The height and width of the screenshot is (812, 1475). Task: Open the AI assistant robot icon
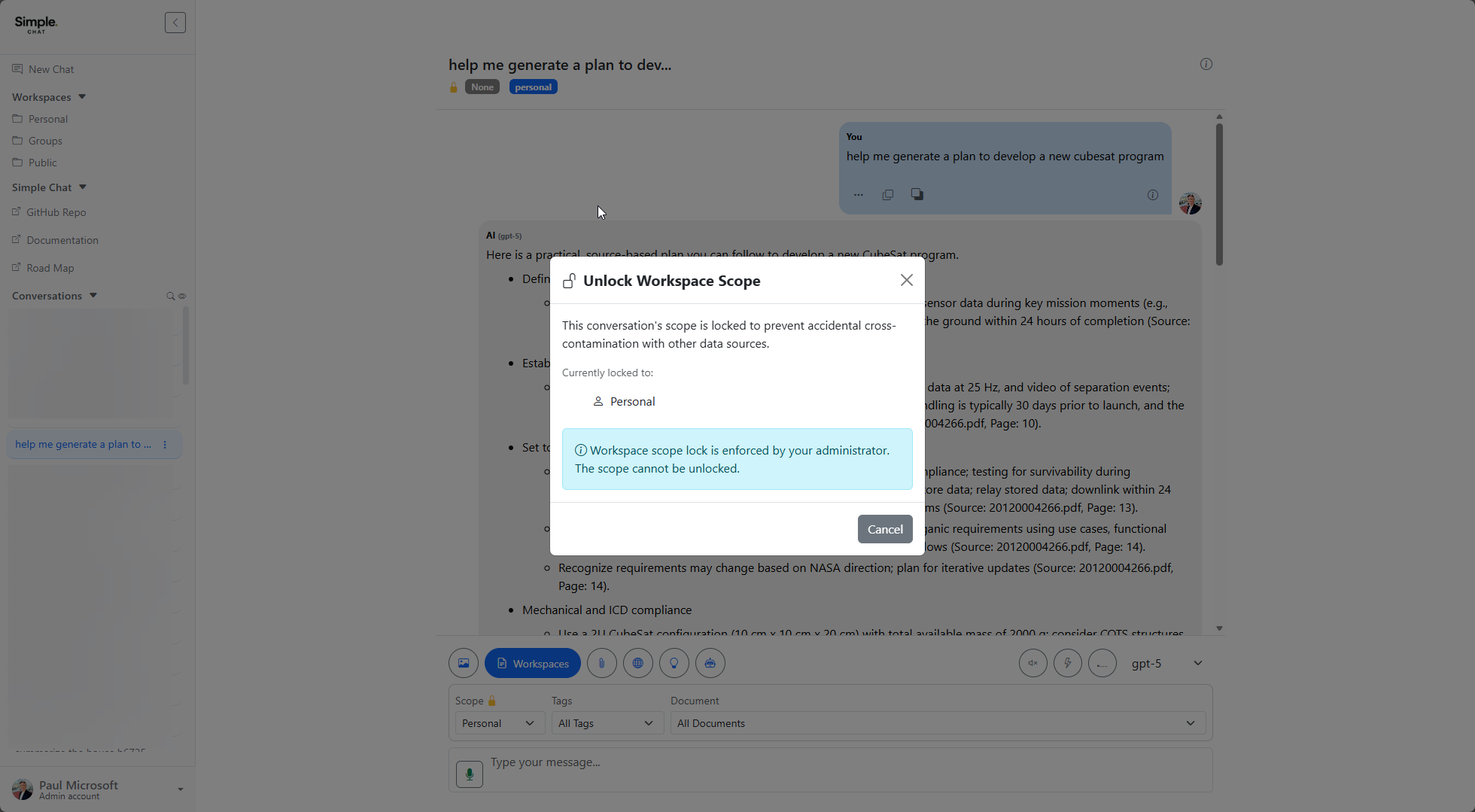pos(710,663)
